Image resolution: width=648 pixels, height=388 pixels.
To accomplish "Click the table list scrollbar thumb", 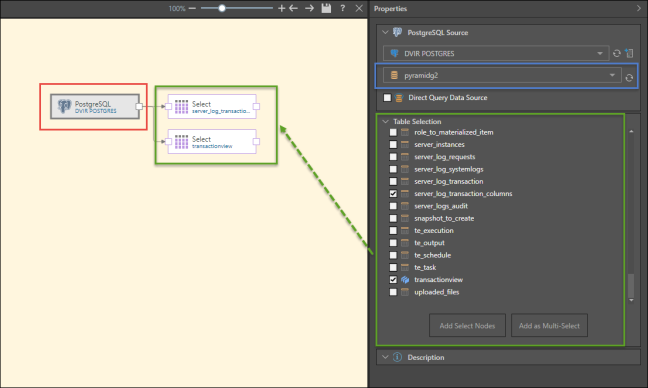I will (x=631, y=286).
